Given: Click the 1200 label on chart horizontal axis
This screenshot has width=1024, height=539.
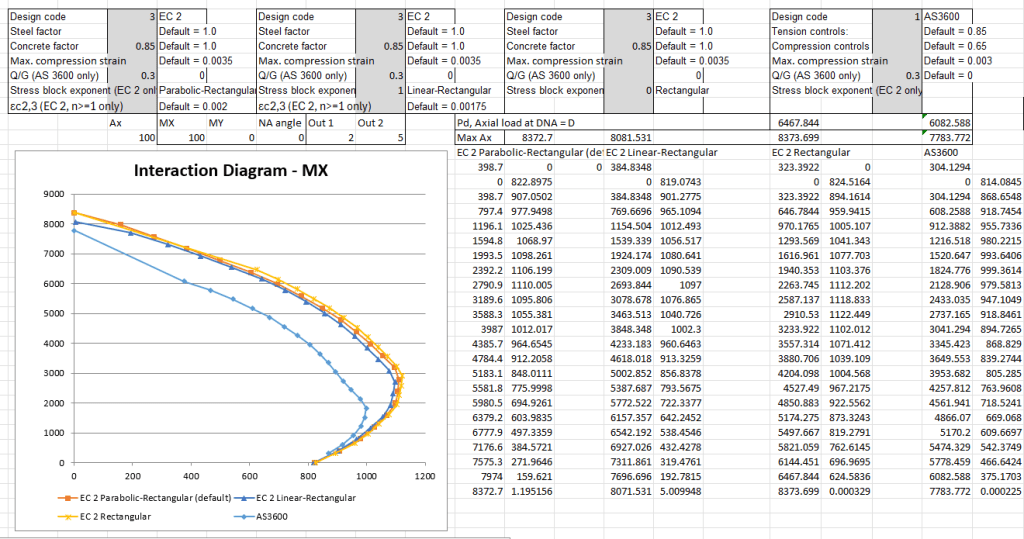Looking at the screenshot, I should point(426,476).
